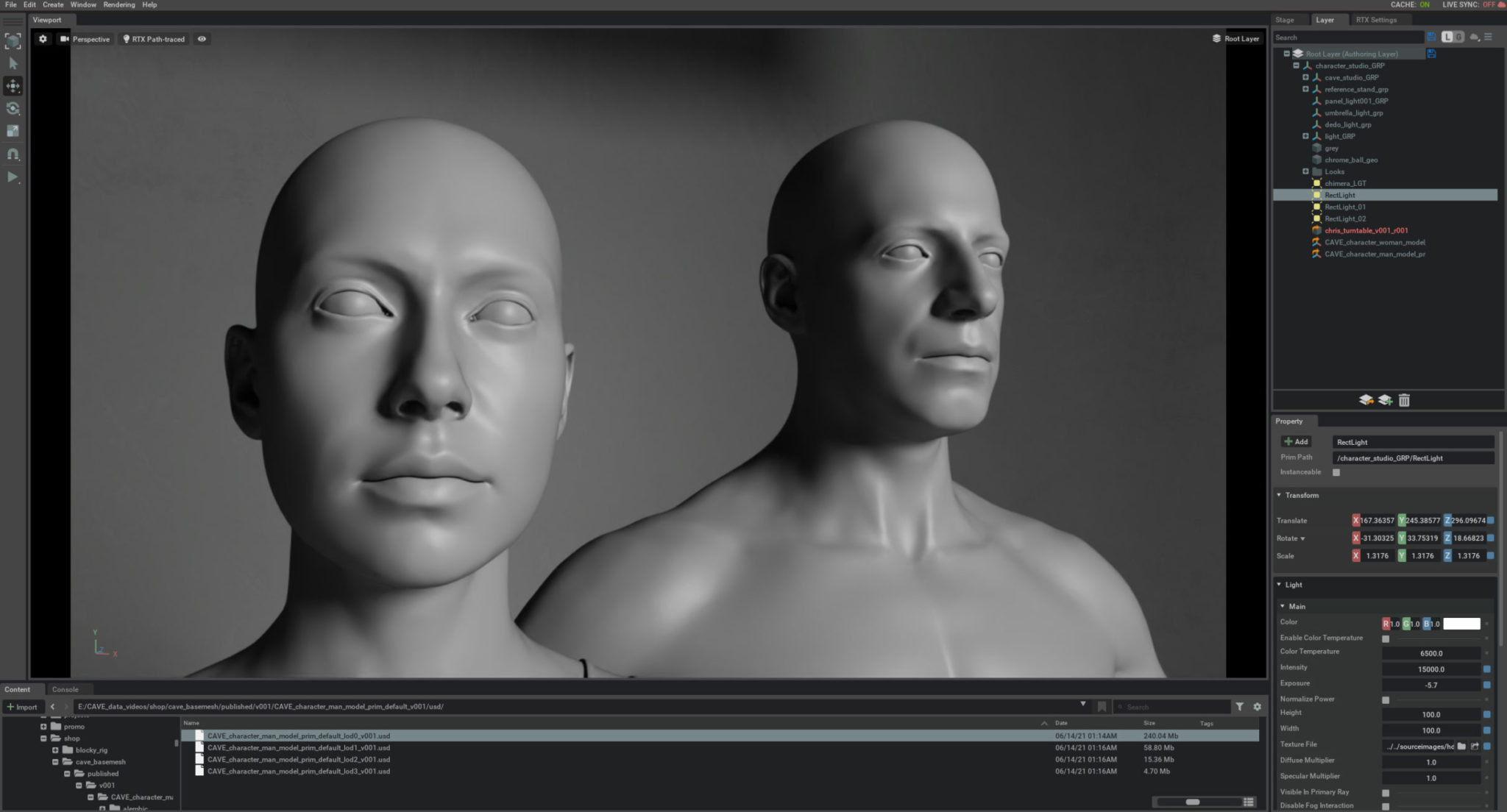The height and width of the screenshot is (812, 1507).
Task: Click the viewport eye visibility menu
Action: point(202,39)
